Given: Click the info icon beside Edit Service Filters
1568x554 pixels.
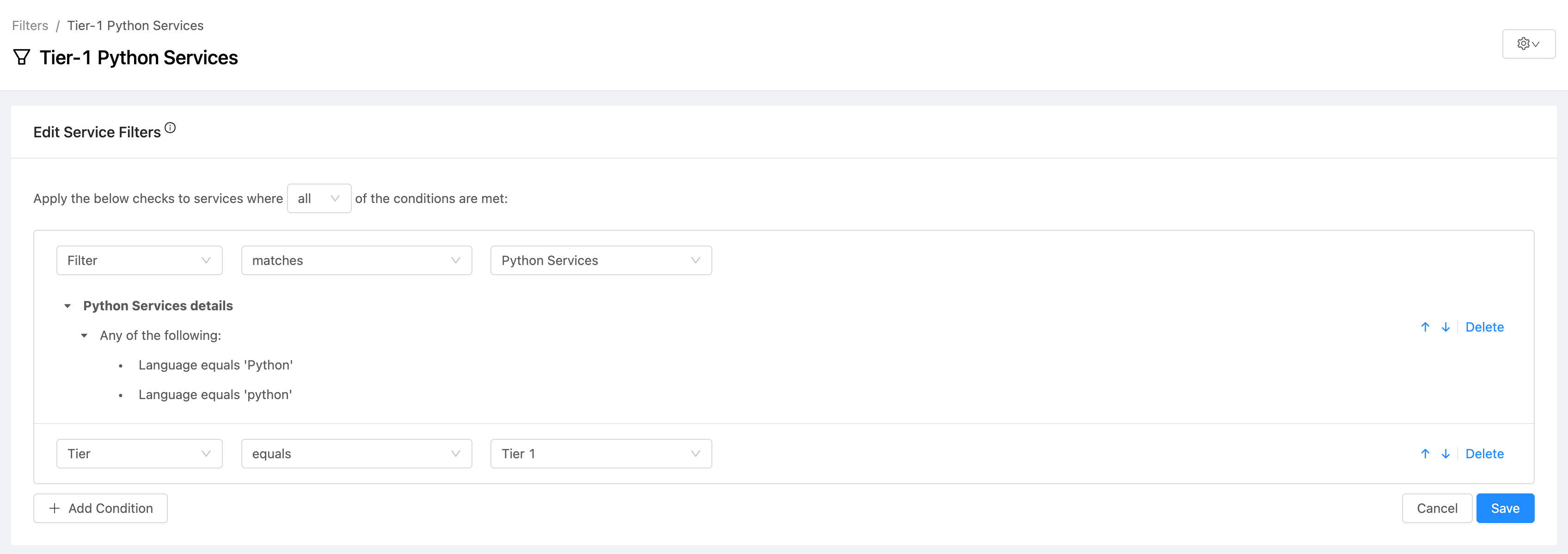Looking at the screenshot, I should click(171, 128).
